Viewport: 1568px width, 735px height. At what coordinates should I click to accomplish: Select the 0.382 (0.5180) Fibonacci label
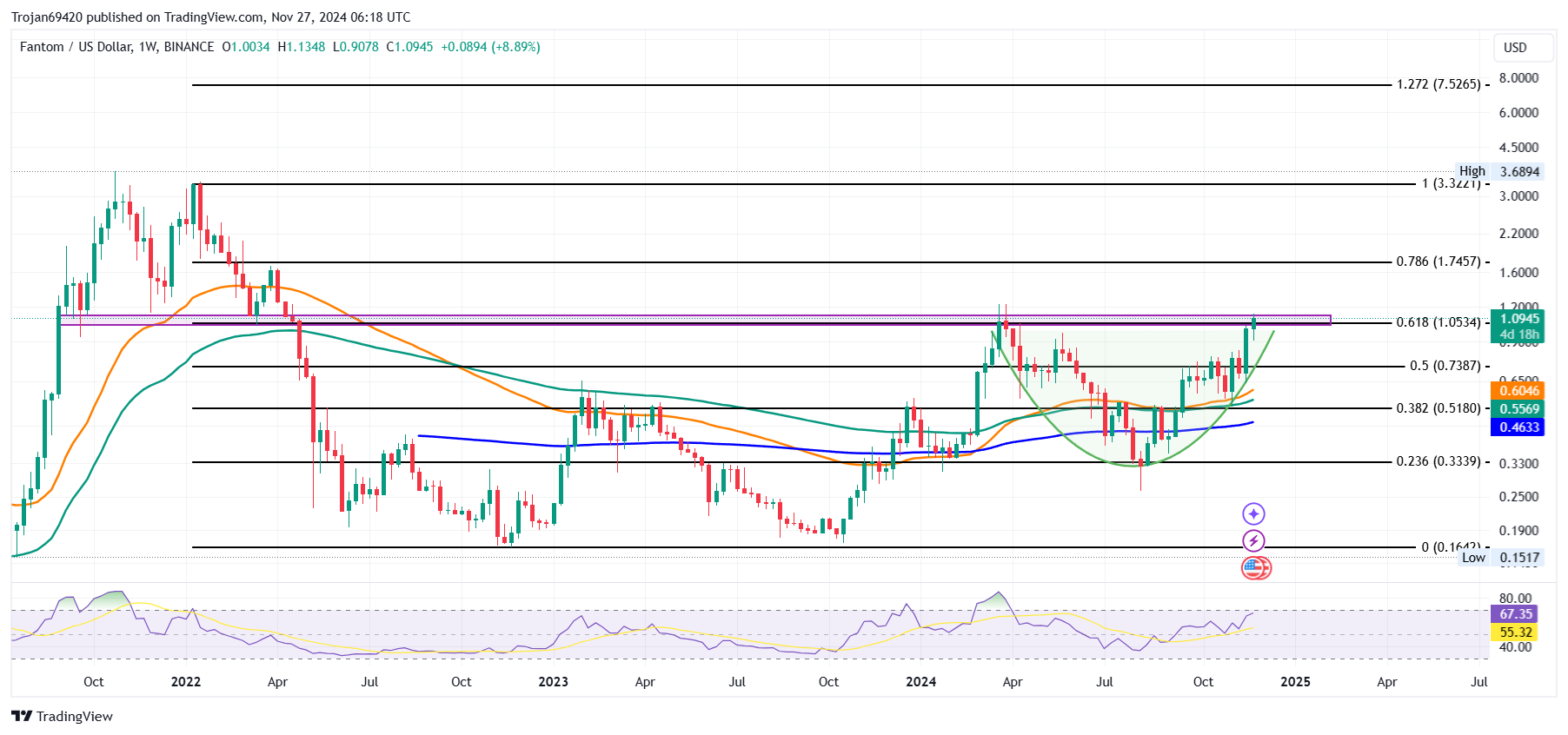[1438, 408]
